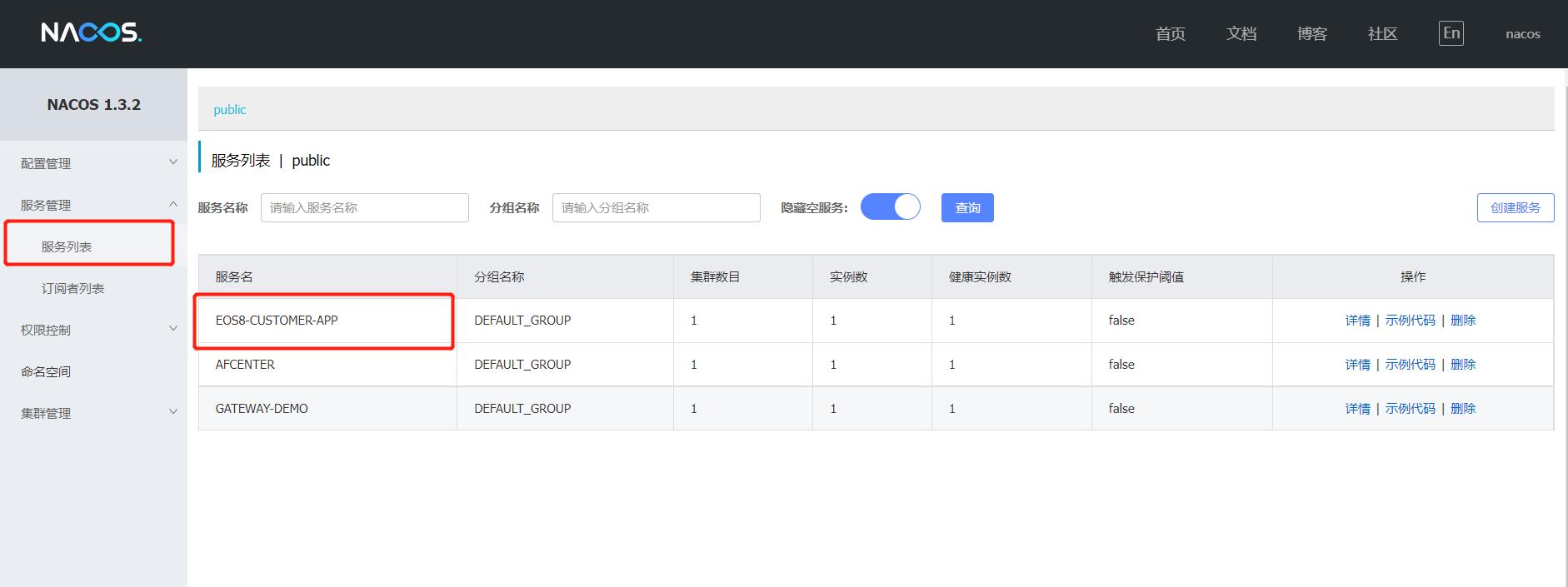Click the nacos user account name

click(1522, 34)
